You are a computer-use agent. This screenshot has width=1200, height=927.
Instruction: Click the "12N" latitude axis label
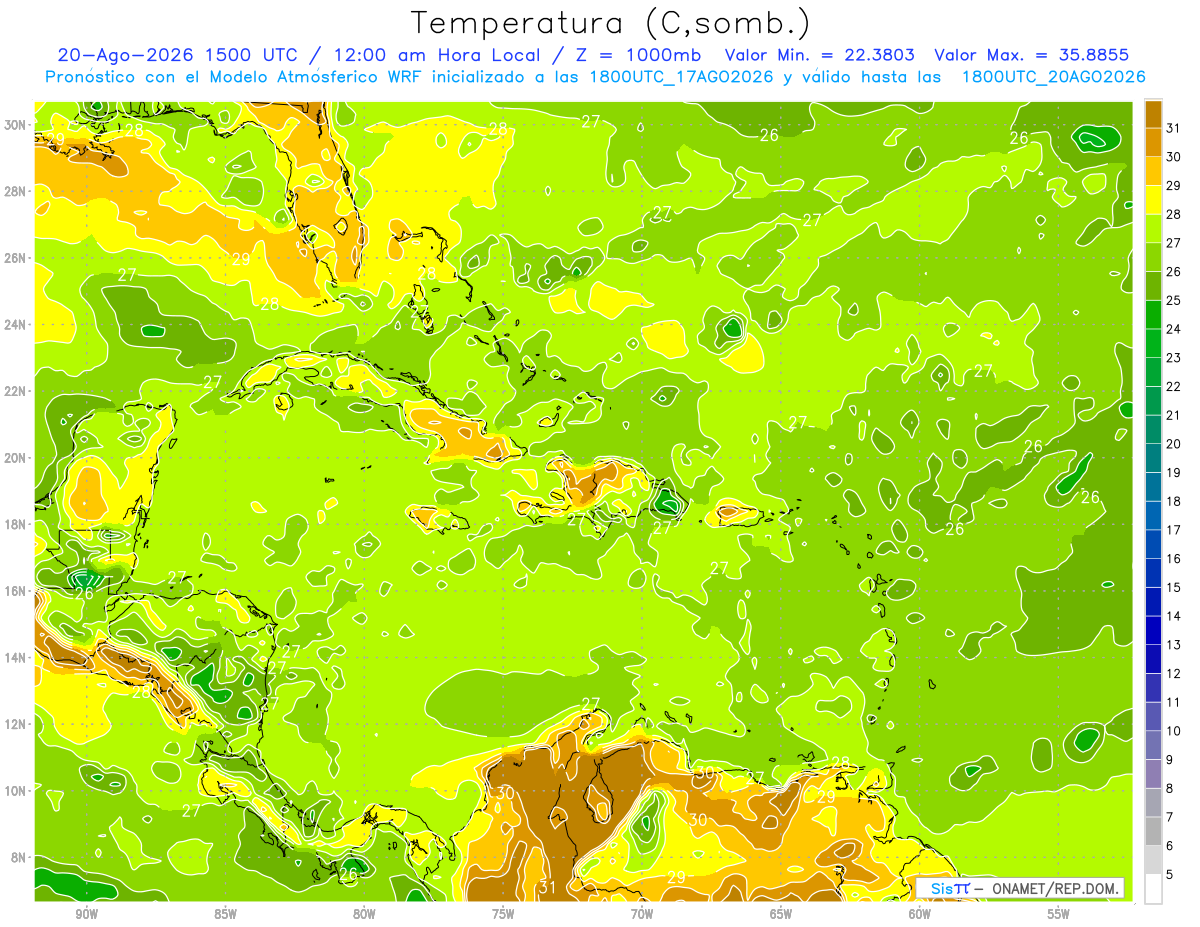(x=15, y=724)
